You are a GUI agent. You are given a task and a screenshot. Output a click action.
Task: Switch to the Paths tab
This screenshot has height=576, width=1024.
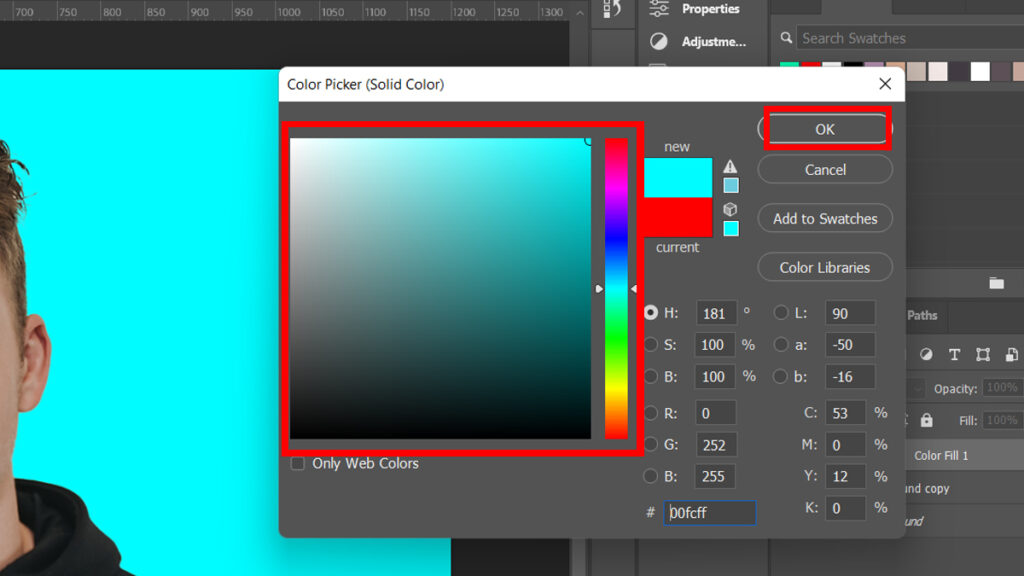coord(922,315)
